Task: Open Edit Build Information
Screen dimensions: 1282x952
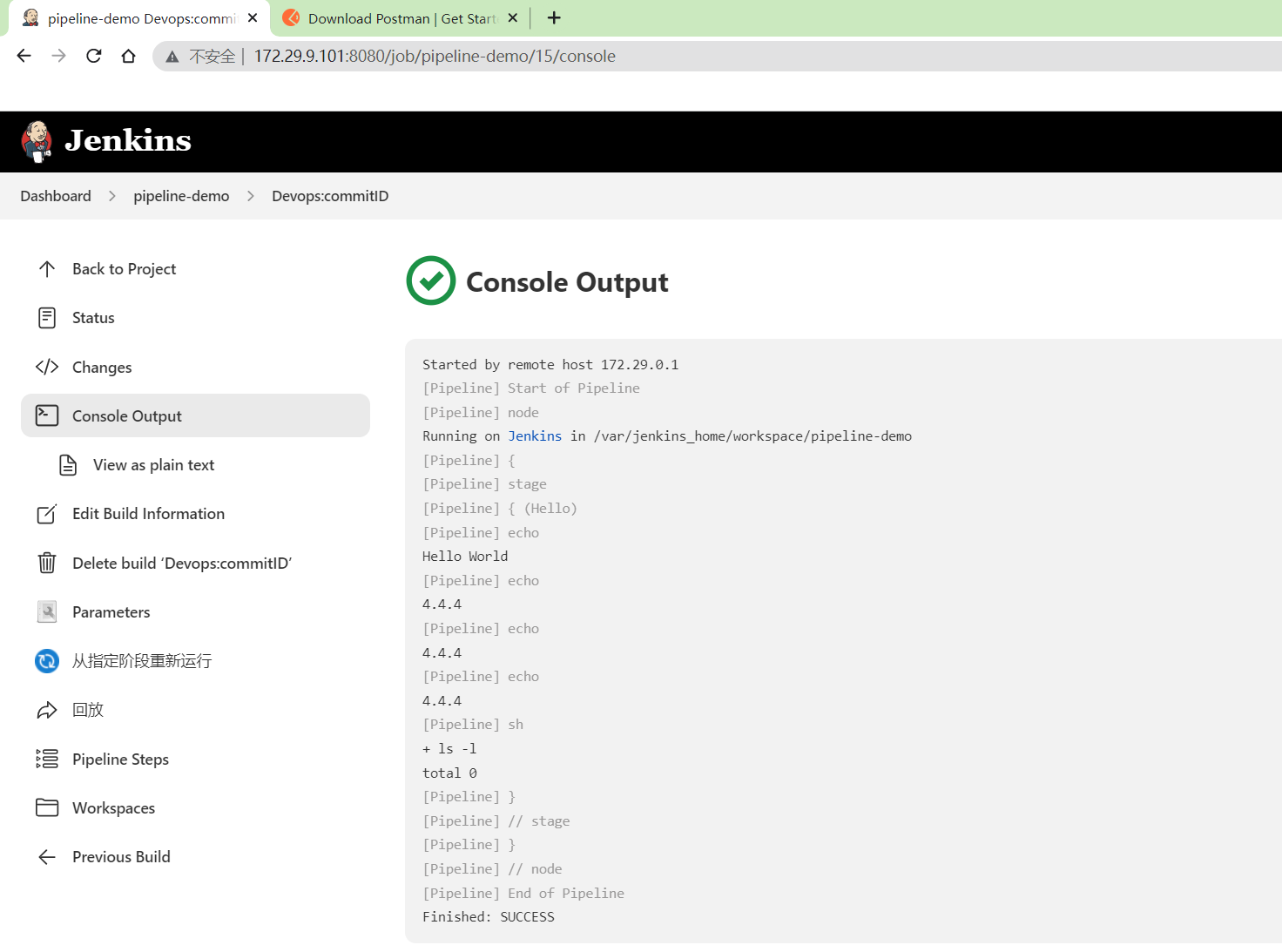Action: (x=195, y=514)
